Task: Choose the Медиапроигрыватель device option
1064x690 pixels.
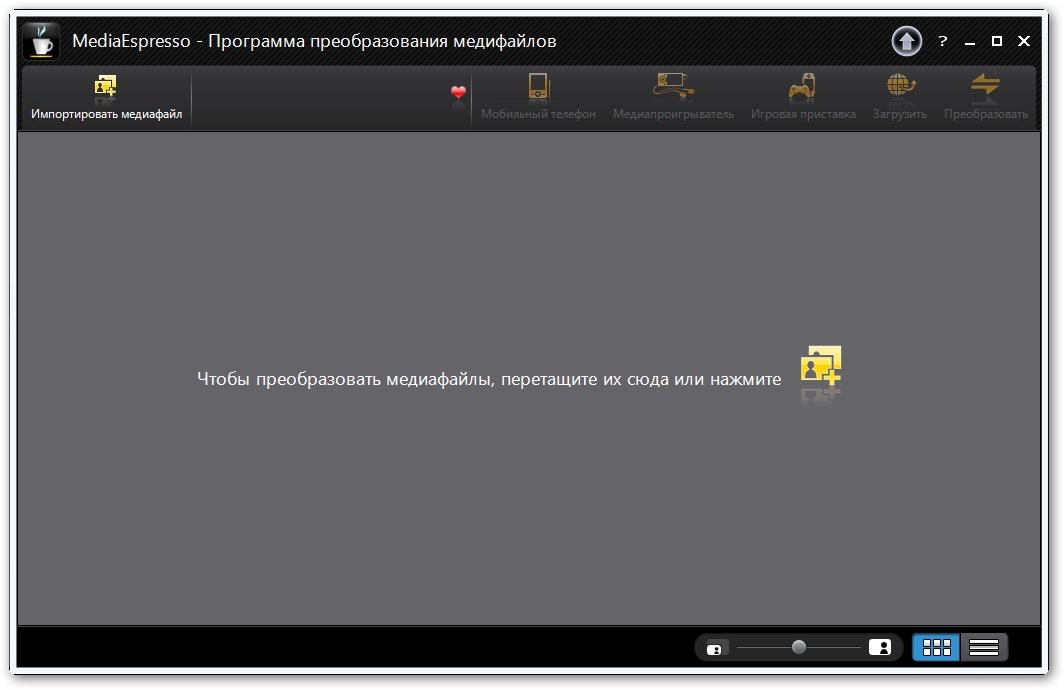Action: pos(673,97)
